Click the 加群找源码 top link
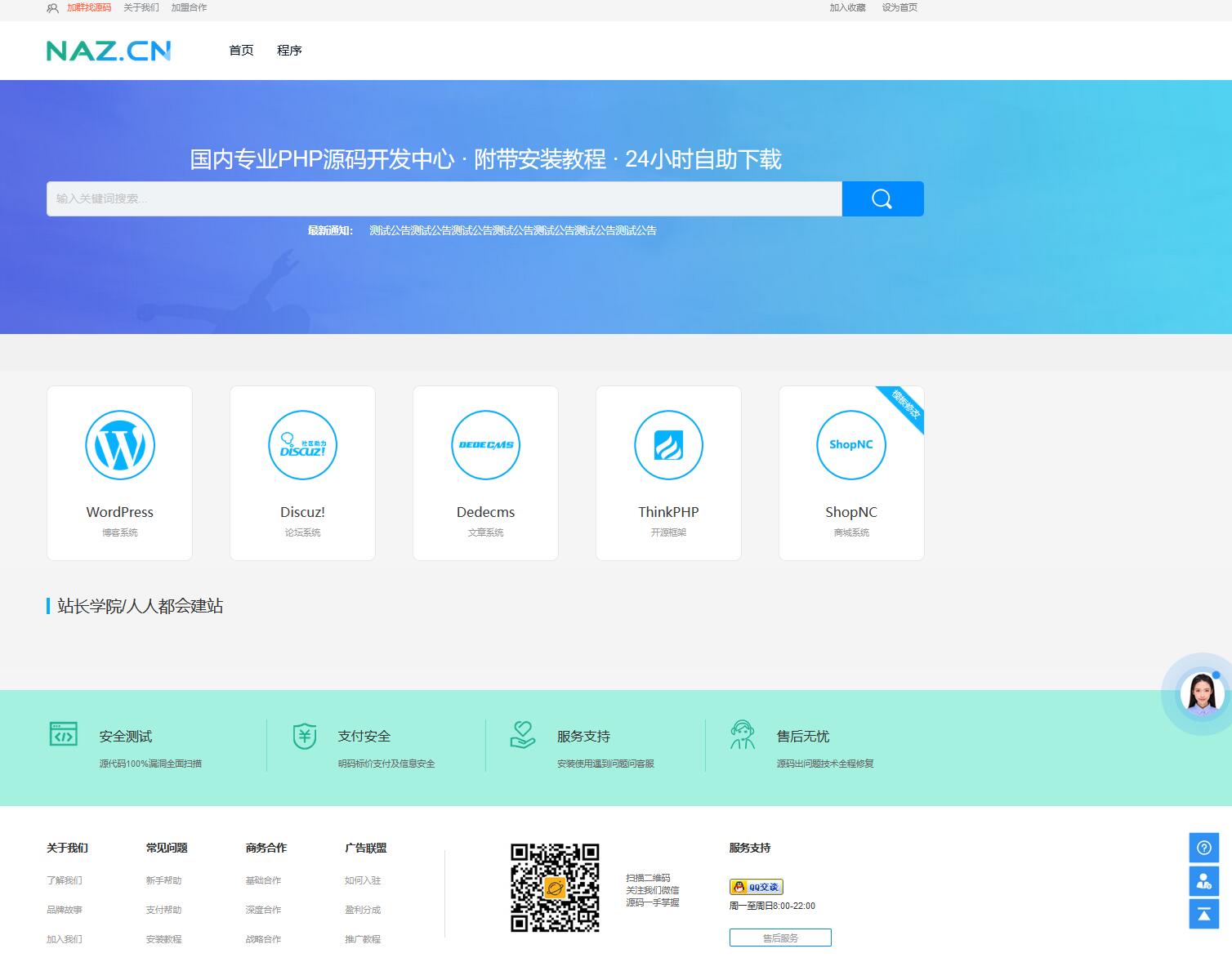Image resolution: width=1232 pixels, height=971 pixels. click(x=89, y=7)
